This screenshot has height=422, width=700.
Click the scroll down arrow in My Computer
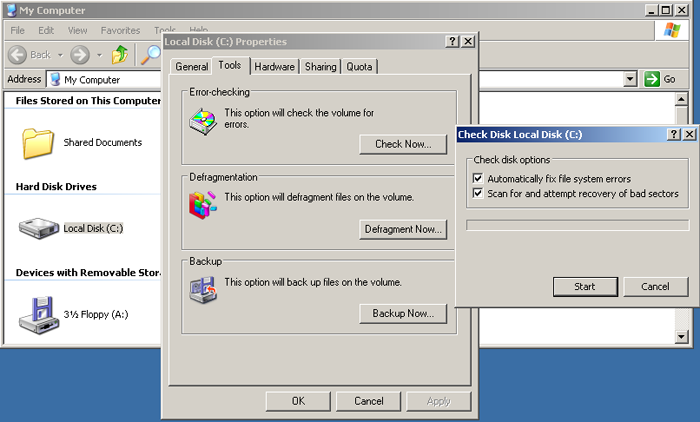(681, 337)
